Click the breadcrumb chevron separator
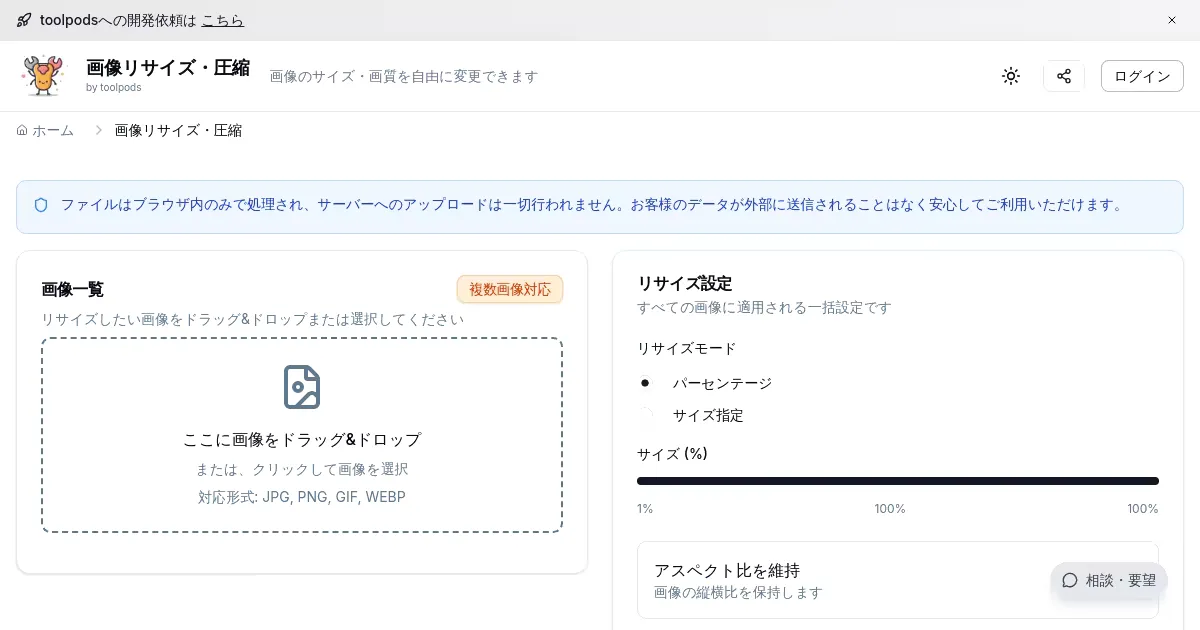This screenshot has height=630, width=1200. [99, 130]
